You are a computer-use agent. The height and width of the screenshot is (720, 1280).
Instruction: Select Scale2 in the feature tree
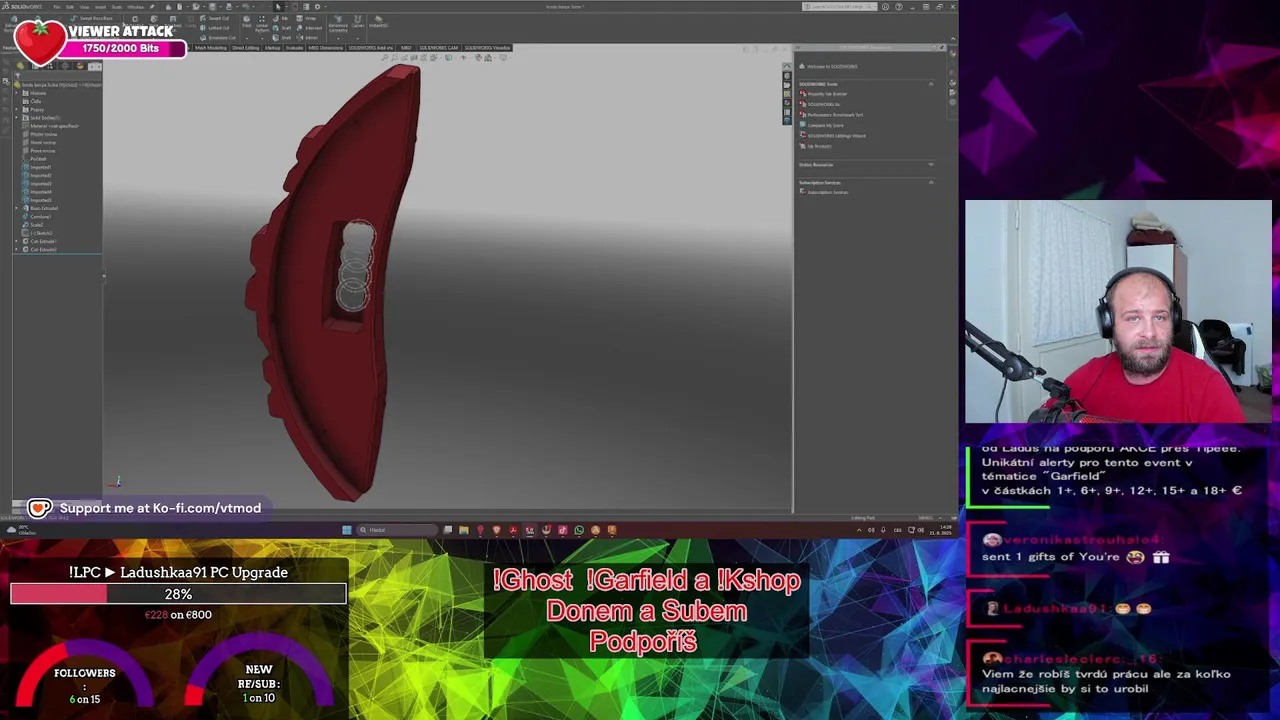pyautogui.click(x=34, y=224)
